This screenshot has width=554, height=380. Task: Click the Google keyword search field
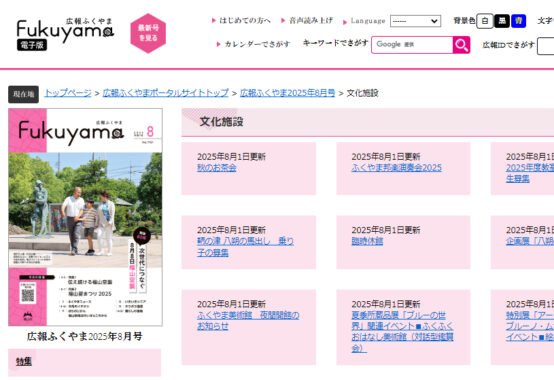412,45
